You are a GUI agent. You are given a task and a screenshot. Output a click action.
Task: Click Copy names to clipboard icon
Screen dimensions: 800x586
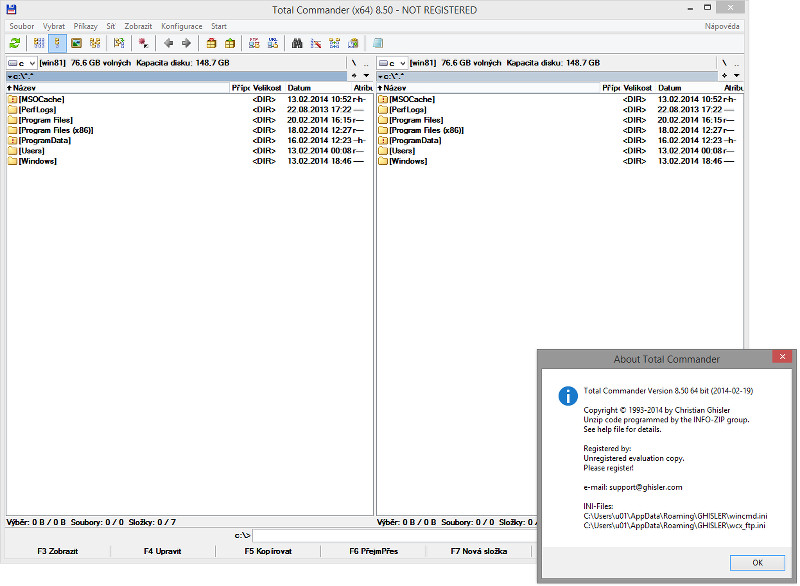point(353,43)
